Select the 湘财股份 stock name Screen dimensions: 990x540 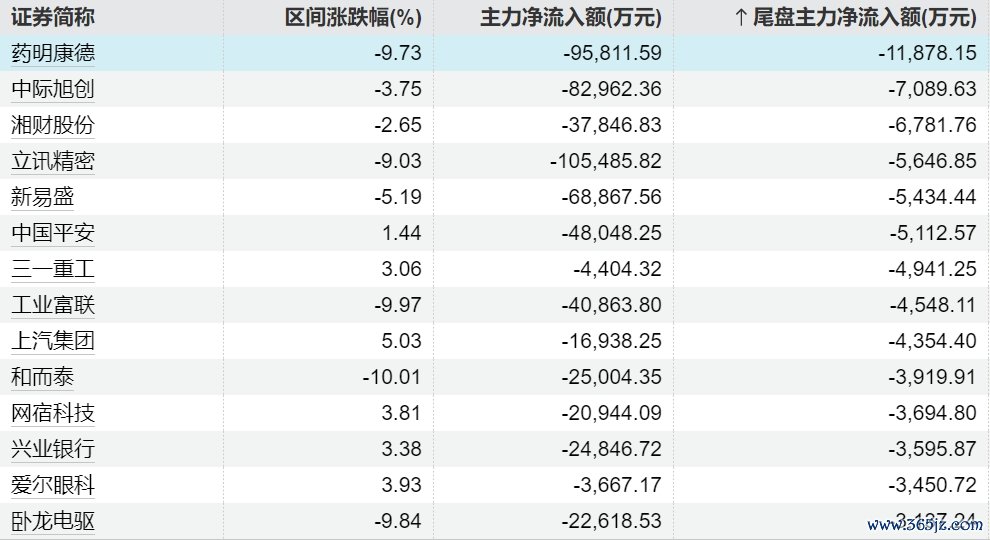(53, 125)
